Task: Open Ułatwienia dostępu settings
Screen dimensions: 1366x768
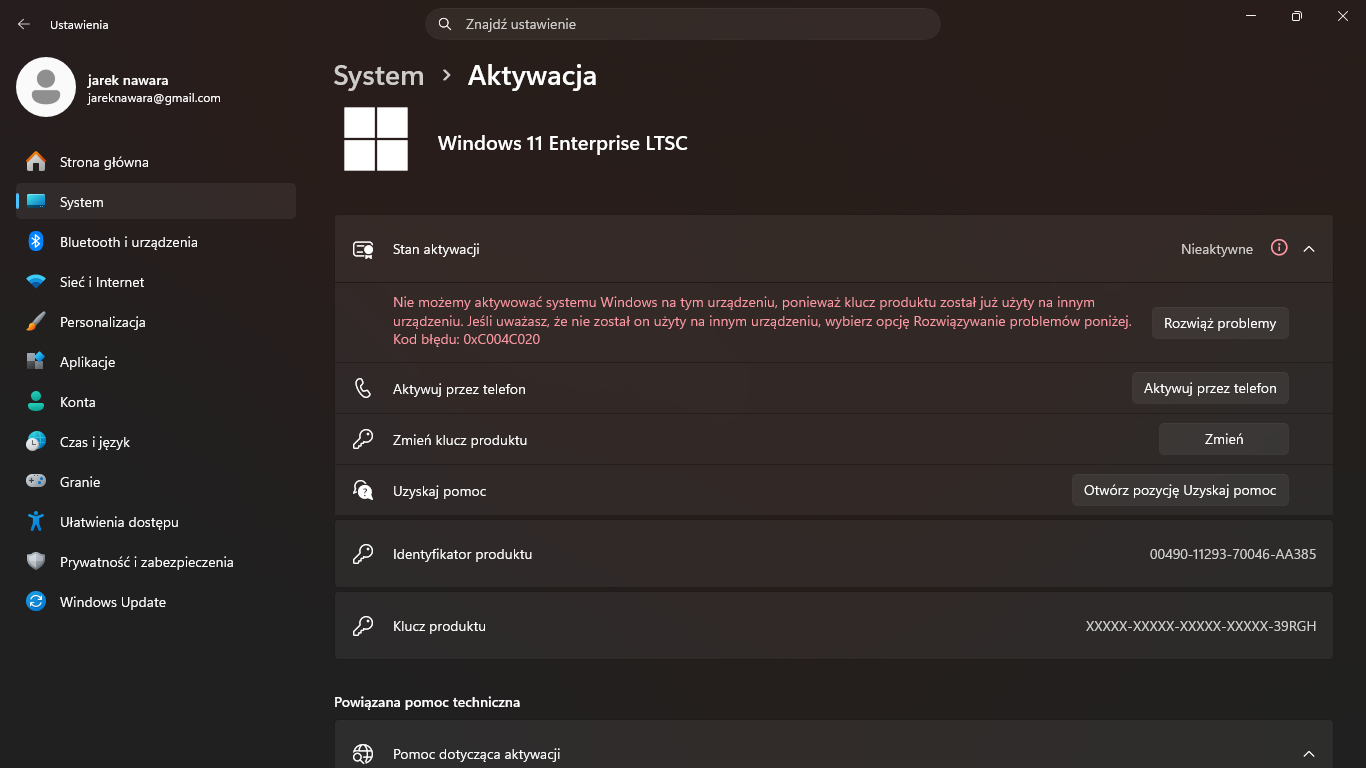Action: coord(156,522)
